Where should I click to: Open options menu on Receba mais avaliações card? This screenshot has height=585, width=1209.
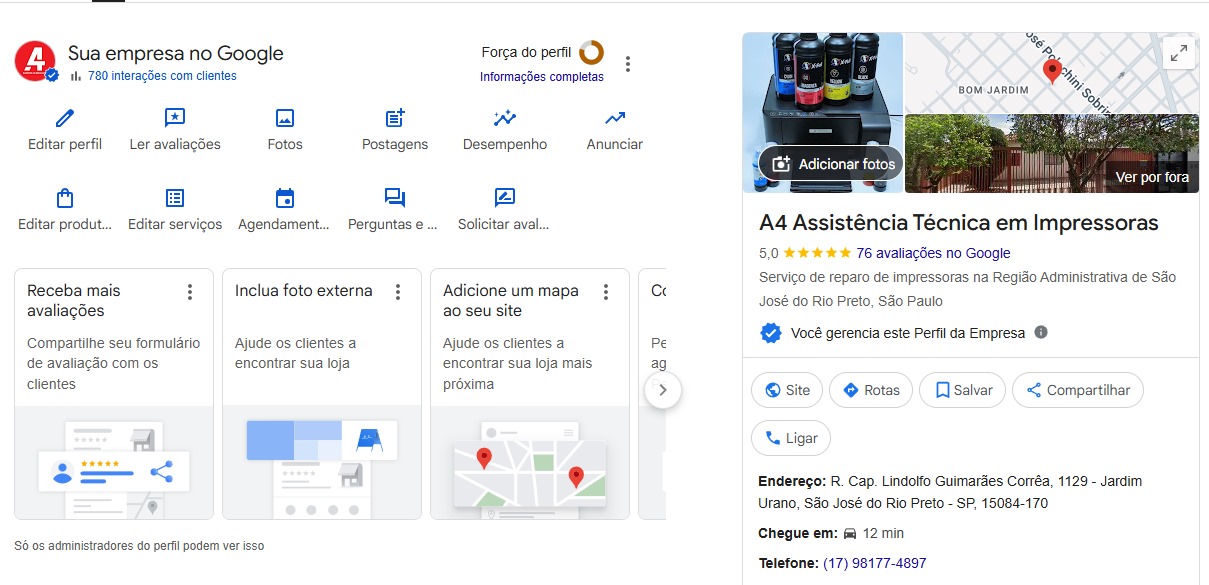click(190, 292)
